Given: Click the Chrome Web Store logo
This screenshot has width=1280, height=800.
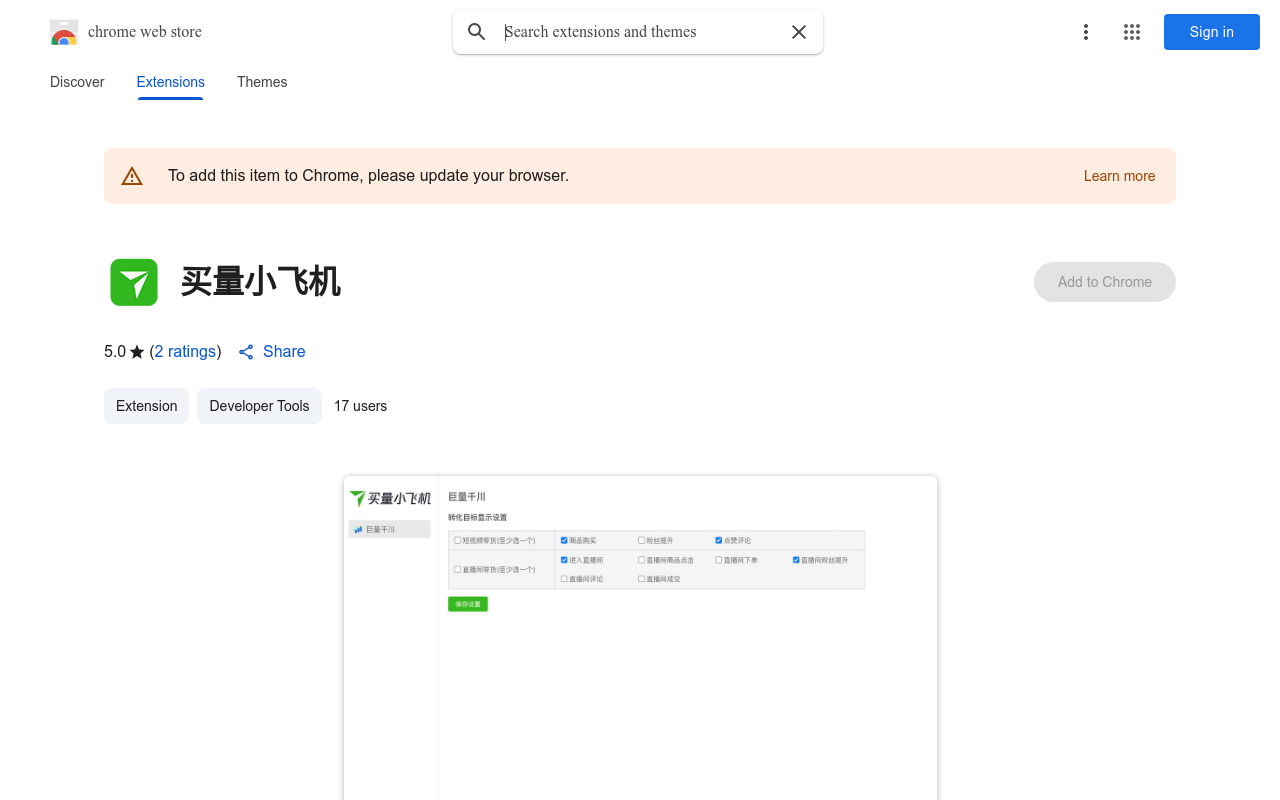Looking at the screenshot, I should (64, 32).
